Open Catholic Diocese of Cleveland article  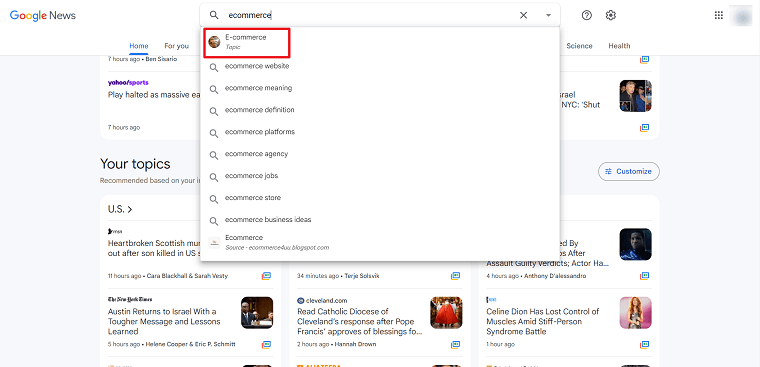[360, 321]
